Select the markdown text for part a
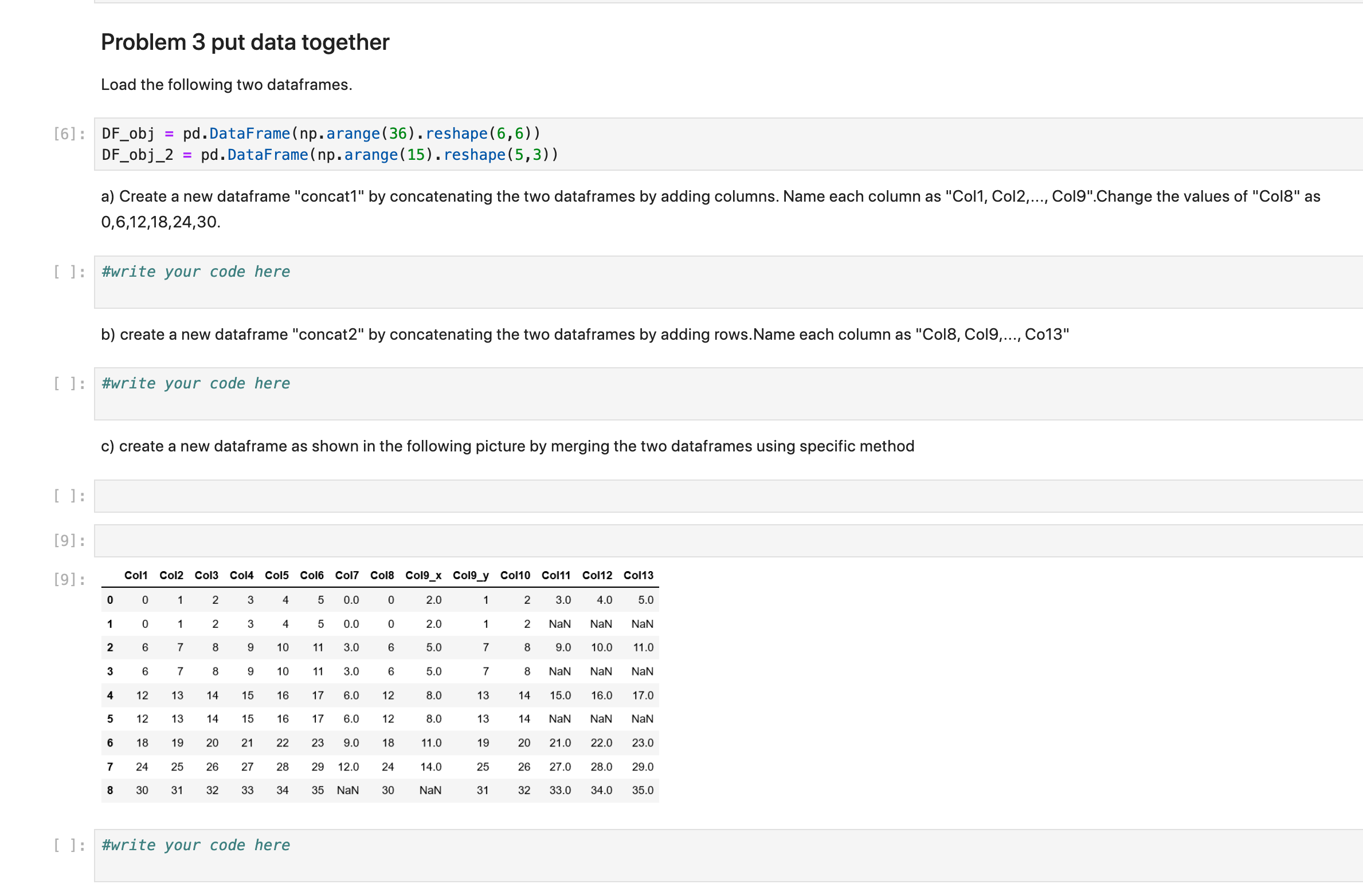Viewport: 1363px width, 896px height. pos(688,197)
